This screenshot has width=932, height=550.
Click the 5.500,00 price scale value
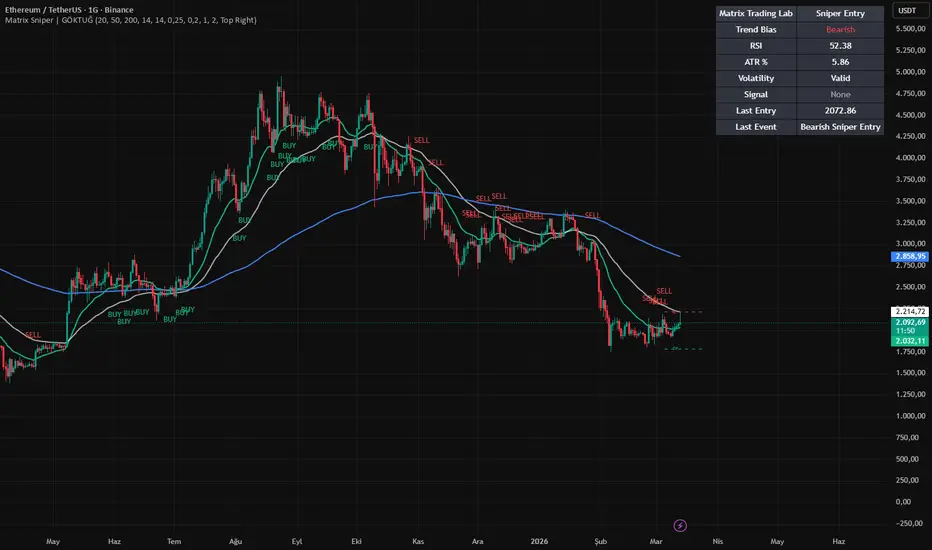point(911,29)
